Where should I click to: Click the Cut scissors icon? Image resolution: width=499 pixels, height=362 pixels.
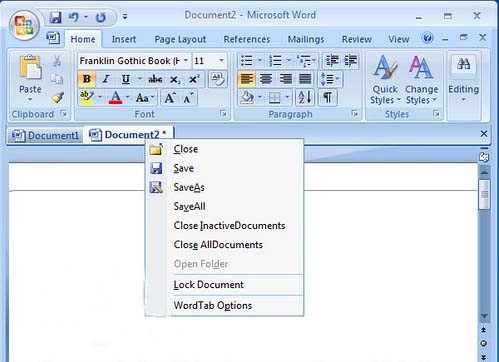pyautogui.click(x=57, y=61)
